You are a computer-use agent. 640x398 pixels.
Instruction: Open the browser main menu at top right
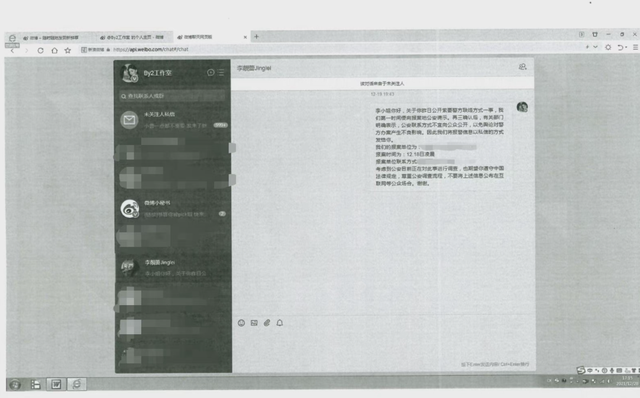(x=636, y=47)
